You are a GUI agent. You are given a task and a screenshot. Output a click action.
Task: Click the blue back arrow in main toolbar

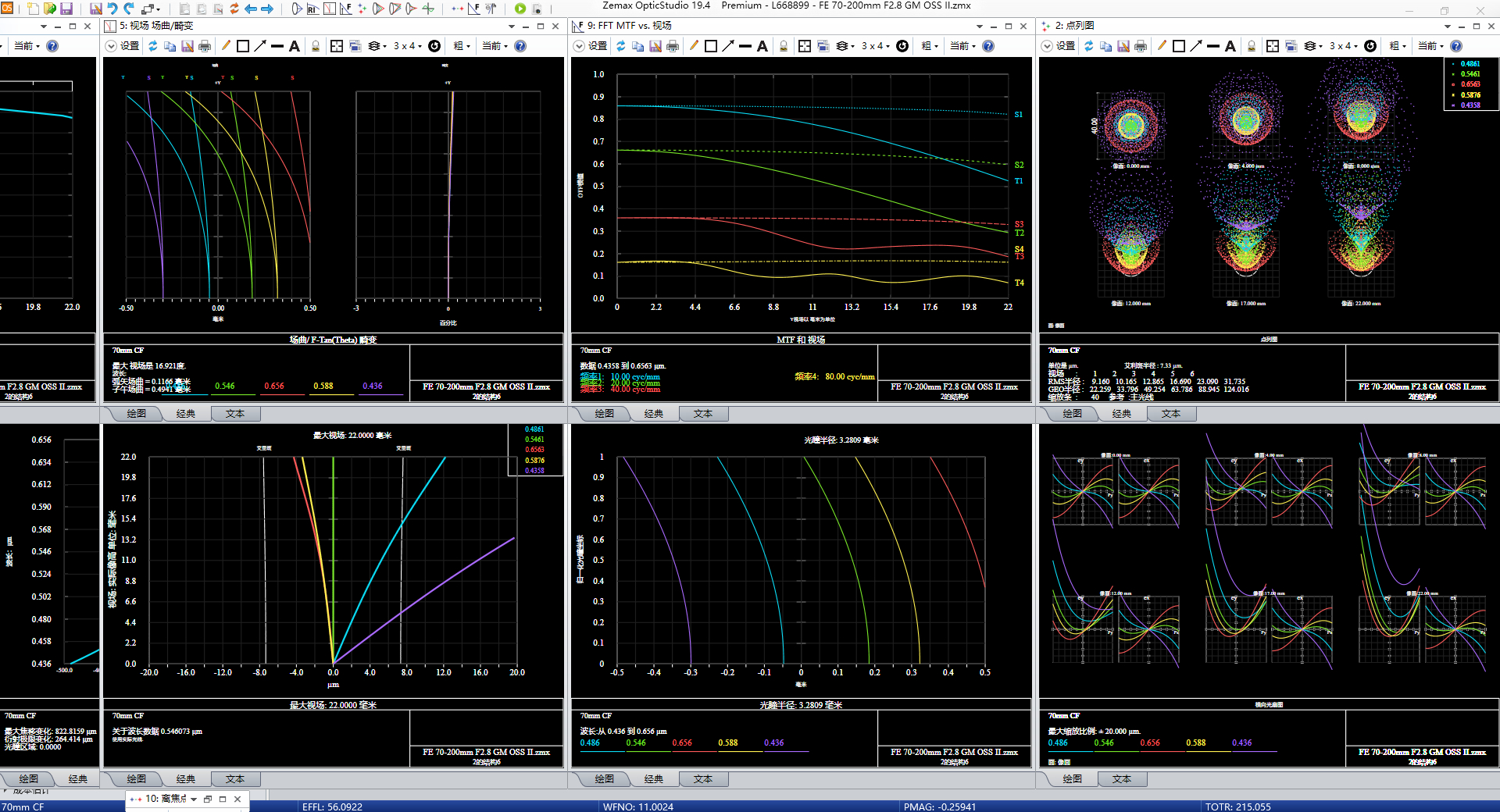click(251, 9)
